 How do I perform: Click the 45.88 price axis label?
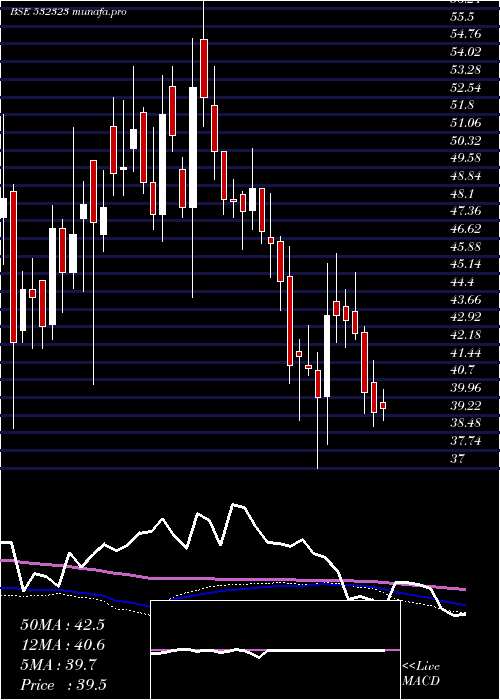pyautogui.click(x=466, y=247)
